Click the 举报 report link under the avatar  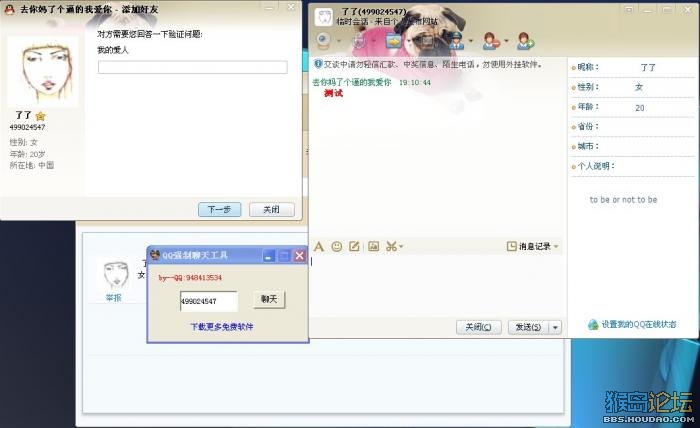113,298
